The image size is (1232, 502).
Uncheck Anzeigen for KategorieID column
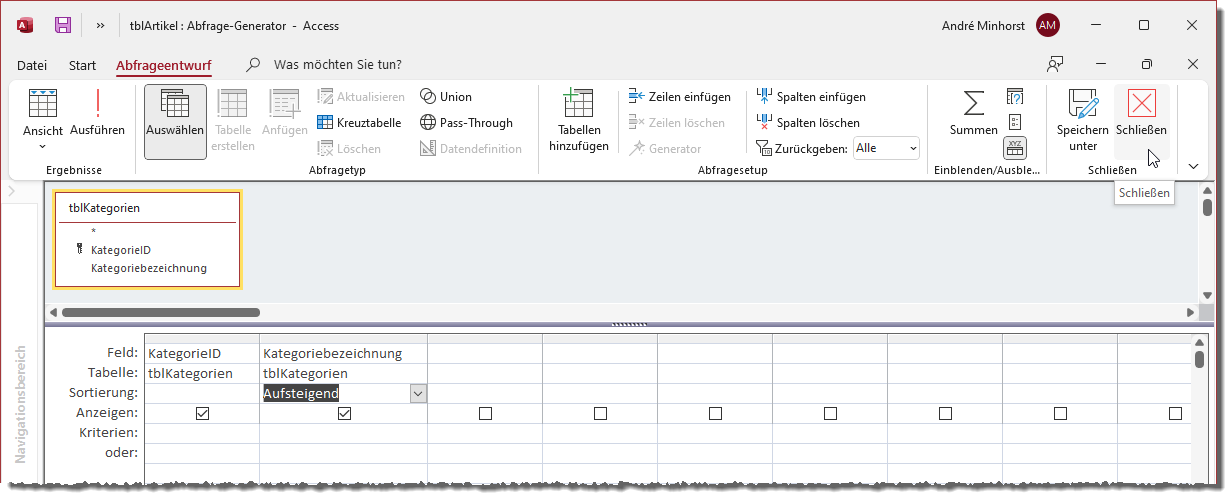pos(202,413)
